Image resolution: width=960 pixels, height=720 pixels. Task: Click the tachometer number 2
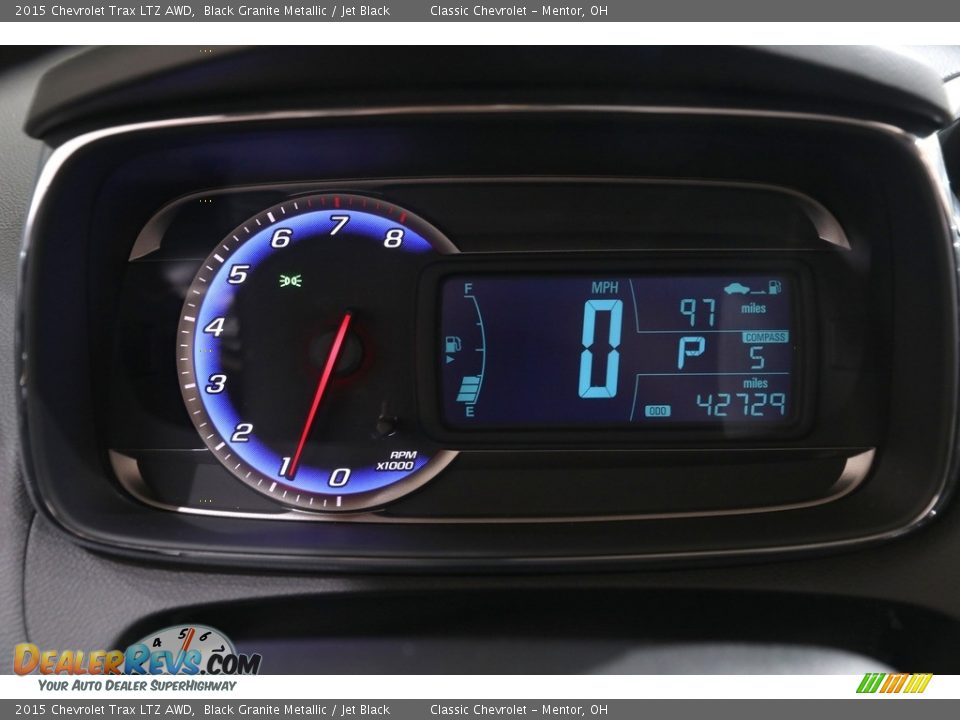(x=241, y=433)
